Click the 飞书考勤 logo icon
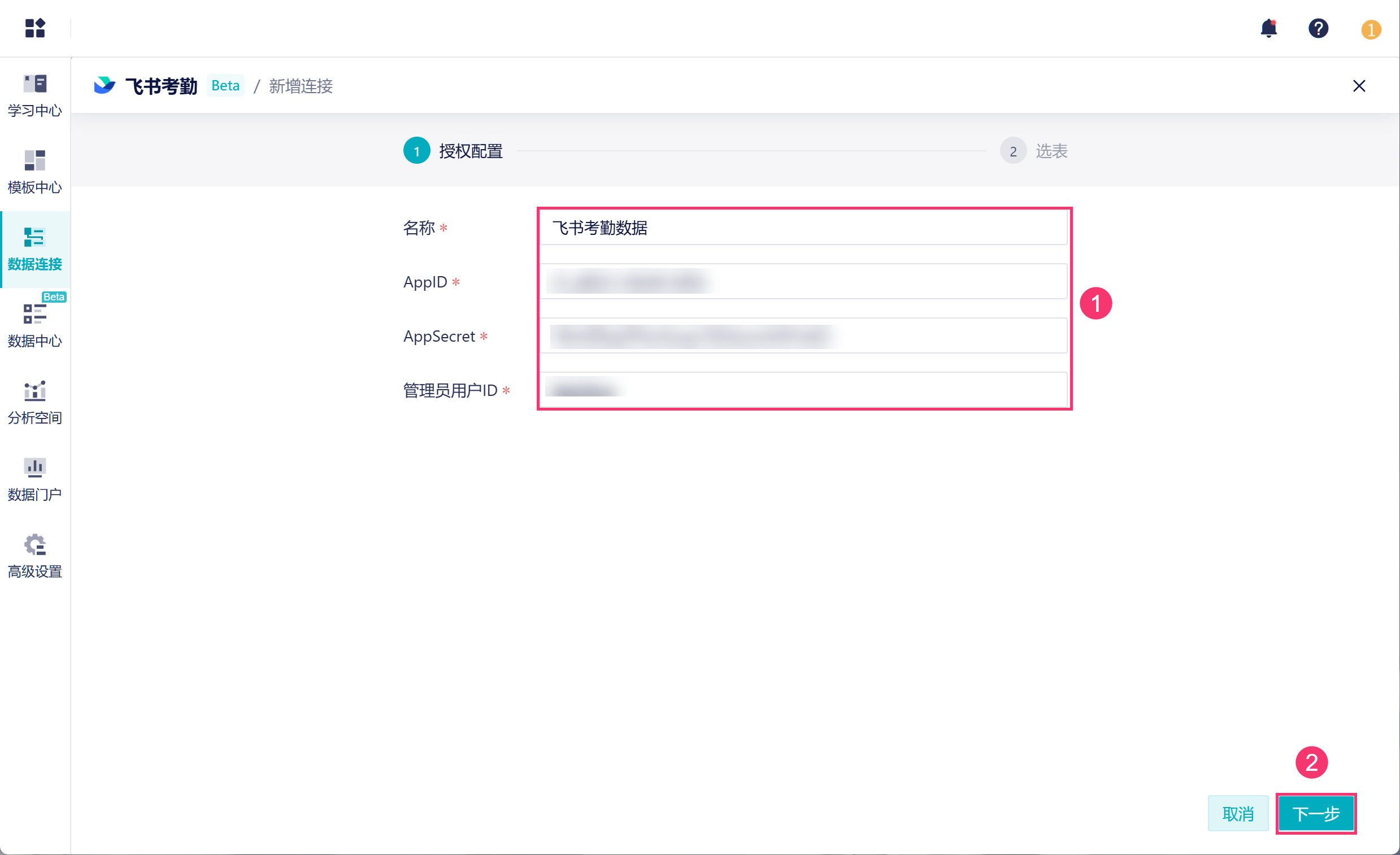The width and height of the screenshot is (1400, 855). click(x=105, y=85)
